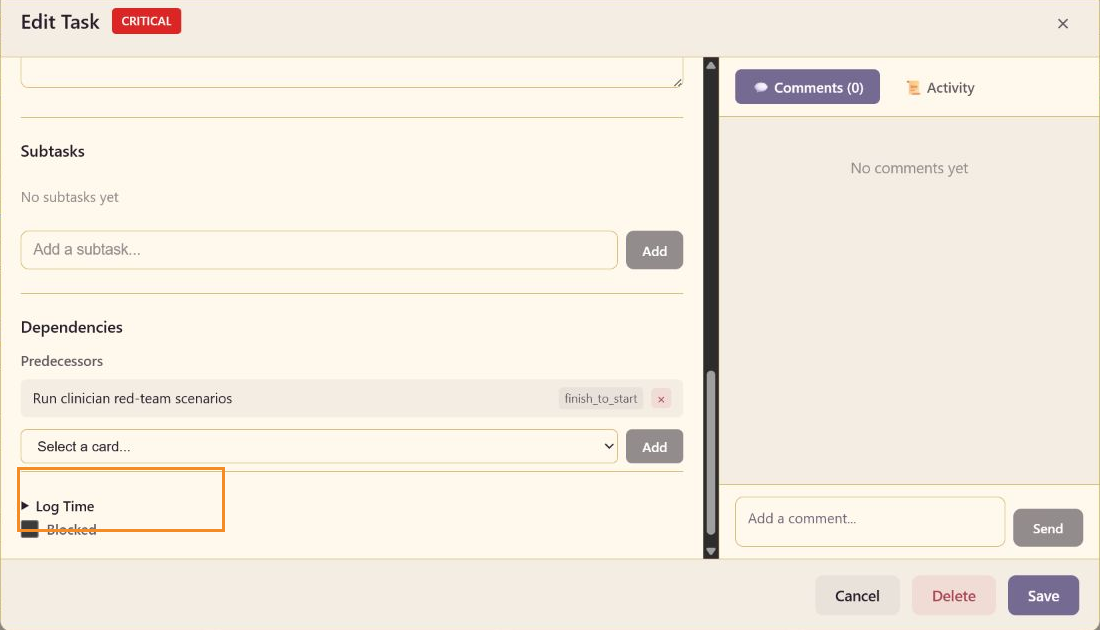Screen dimensions: 1100x630
Task: Save the task changes
Action: tap(1043, 596)
